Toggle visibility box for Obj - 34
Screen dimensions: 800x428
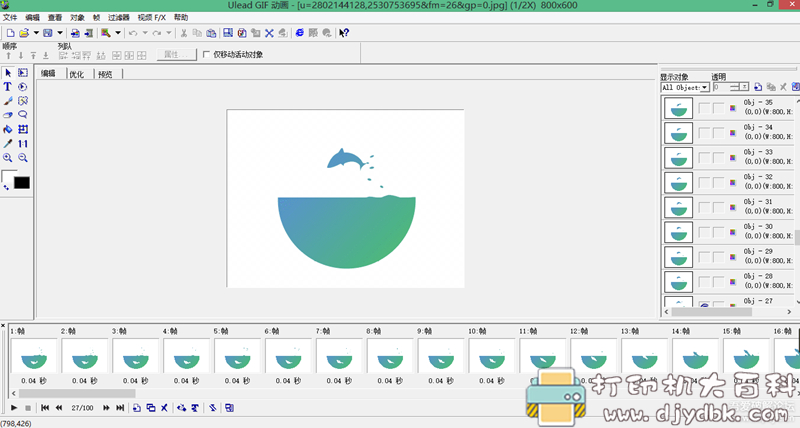pos(704,133)
